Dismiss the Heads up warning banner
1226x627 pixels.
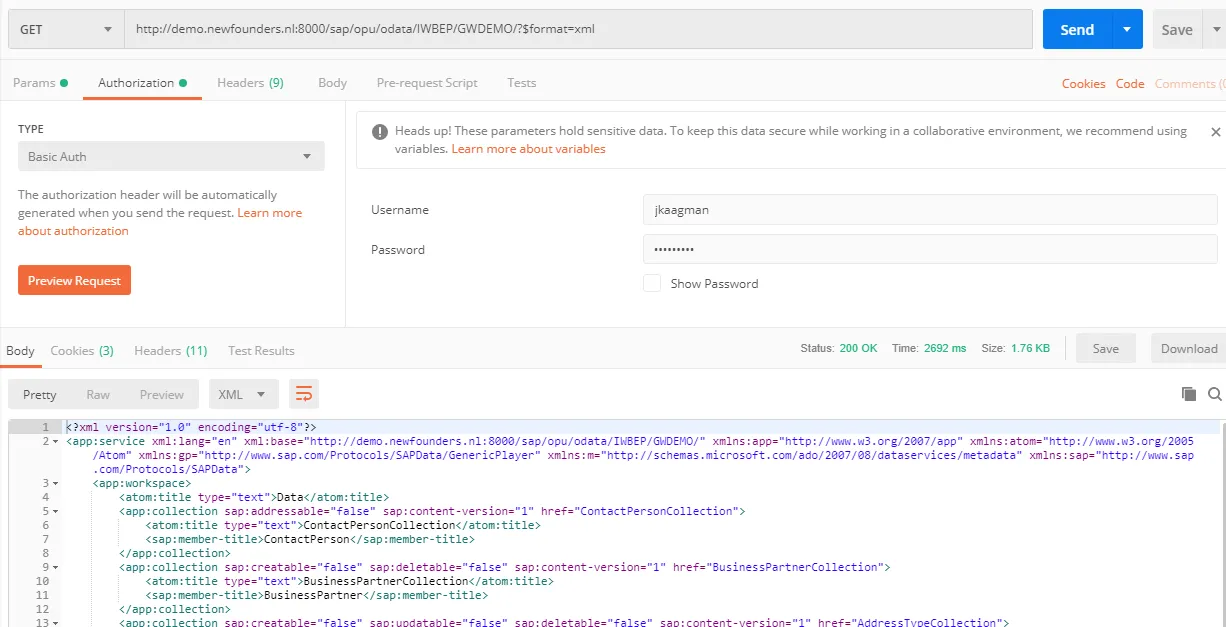[x=1215, y=132]
